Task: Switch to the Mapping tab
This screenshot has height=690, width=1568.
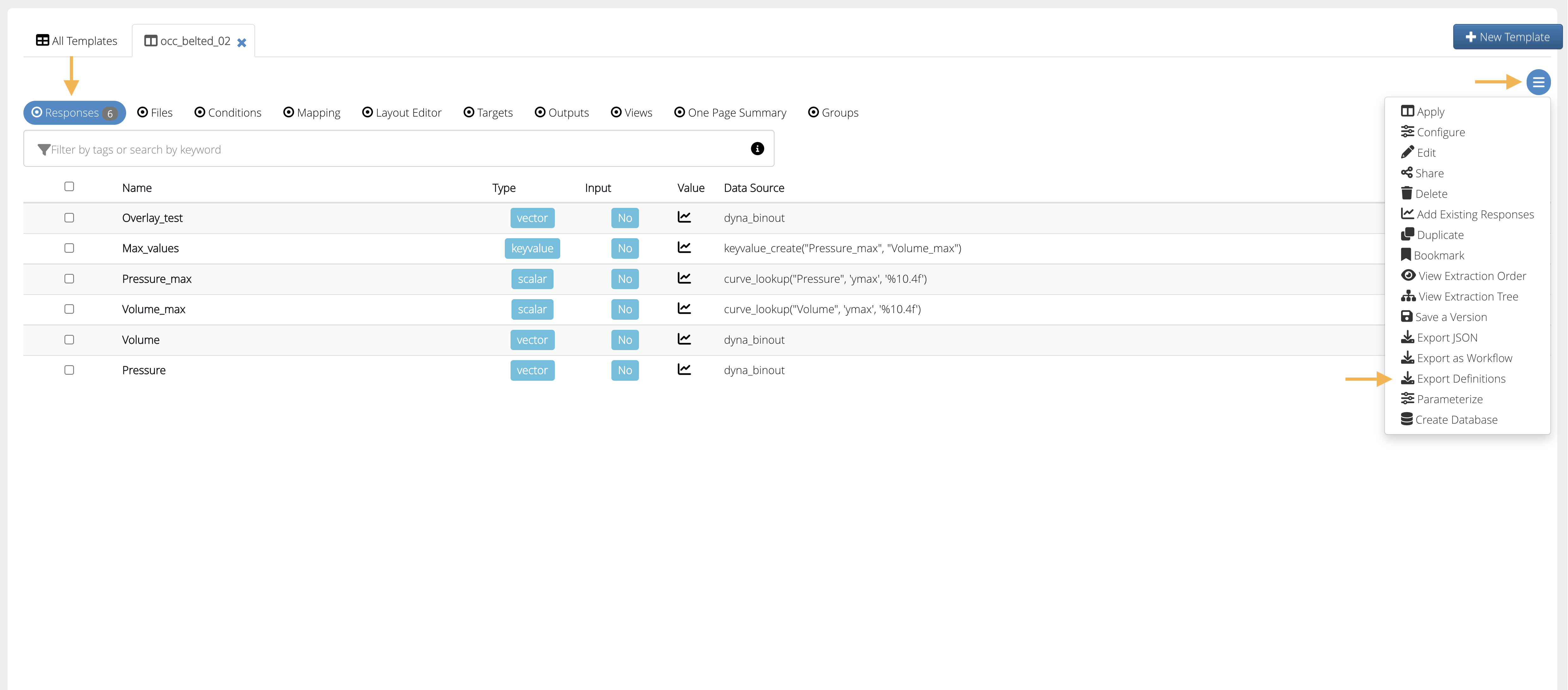Action: click(312, 112)
